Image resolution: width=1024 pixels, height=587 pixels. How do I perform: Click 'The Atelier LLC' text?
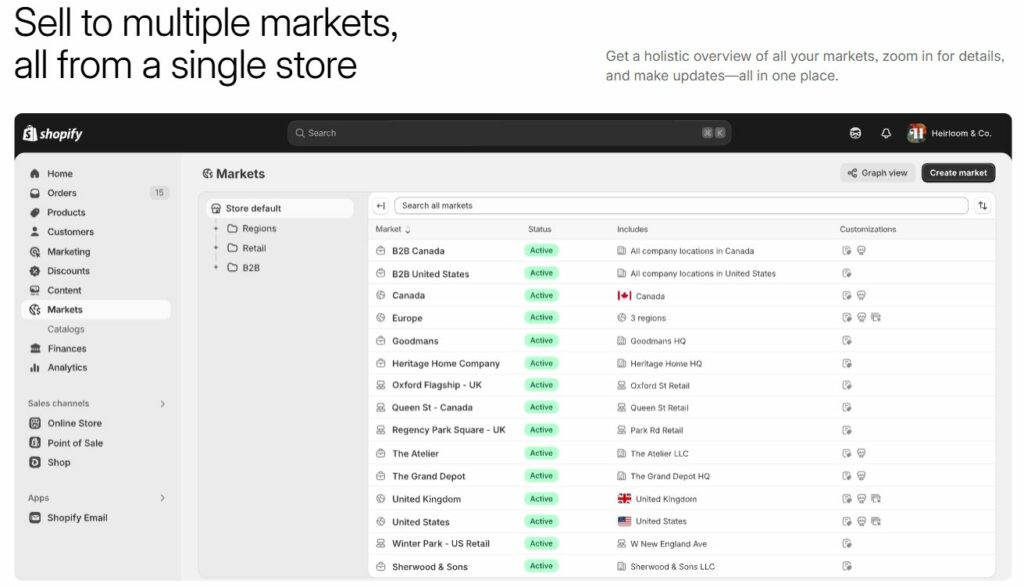click(659, 454)
